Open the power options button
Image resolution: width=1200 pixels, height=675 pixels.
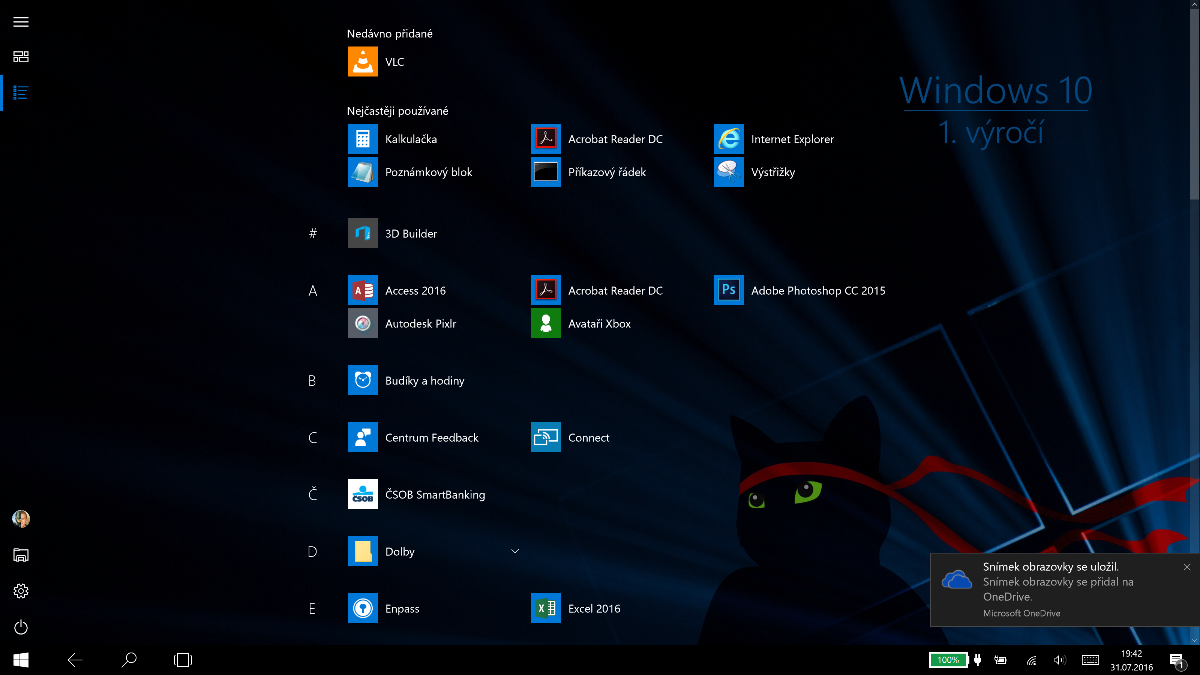pyautogui.click(x=21, y=627)
